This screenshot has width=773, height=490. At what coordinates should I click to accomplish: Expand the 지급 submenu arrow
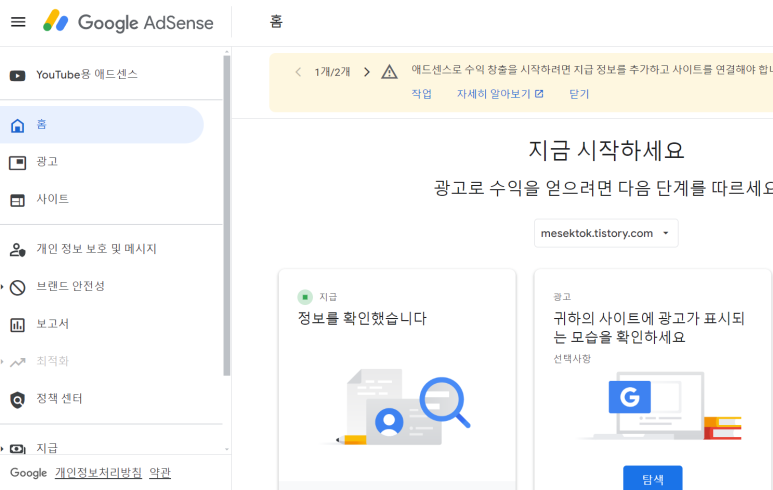point(2,448)
